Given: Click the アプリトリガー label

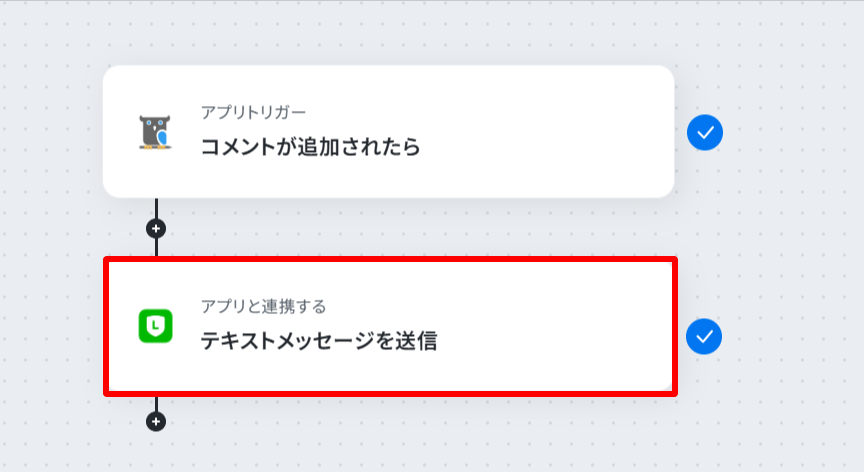Looking at the screenshot, I should pos(253,112).
